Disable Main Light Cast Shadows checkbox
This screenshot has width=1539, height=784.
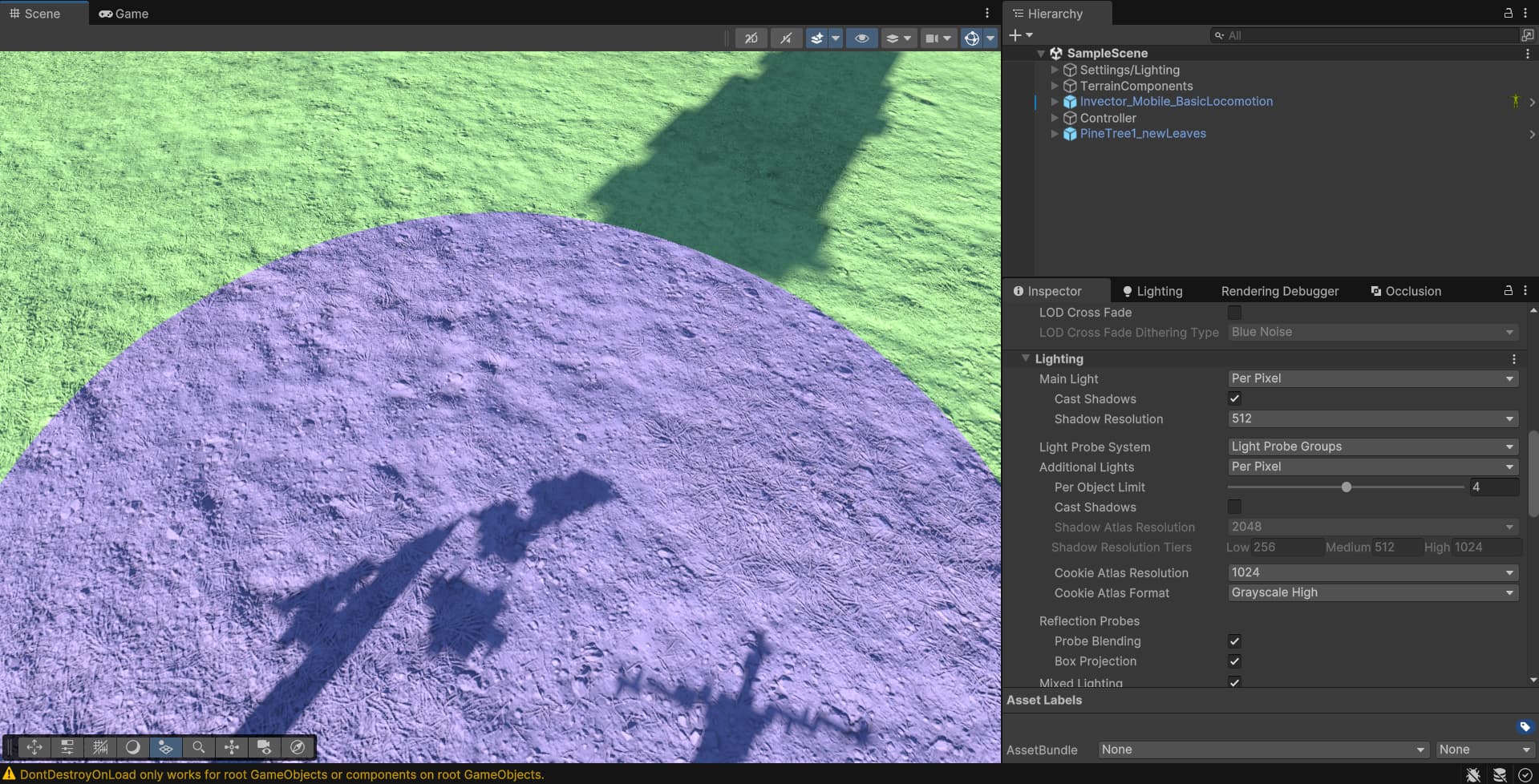click(x=1234, y=398)
